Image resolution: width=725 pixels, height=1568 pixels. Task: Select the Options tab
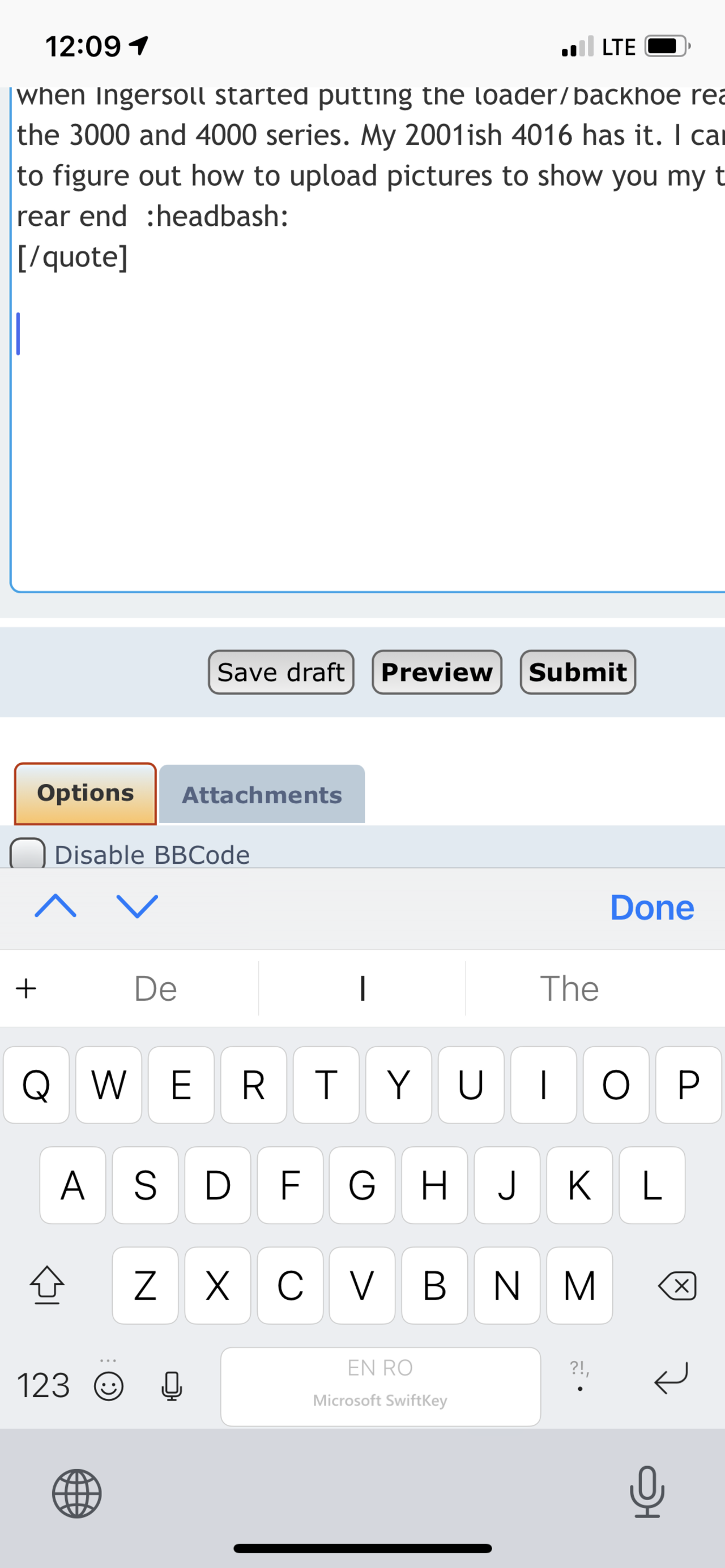[x=86, y=793]
